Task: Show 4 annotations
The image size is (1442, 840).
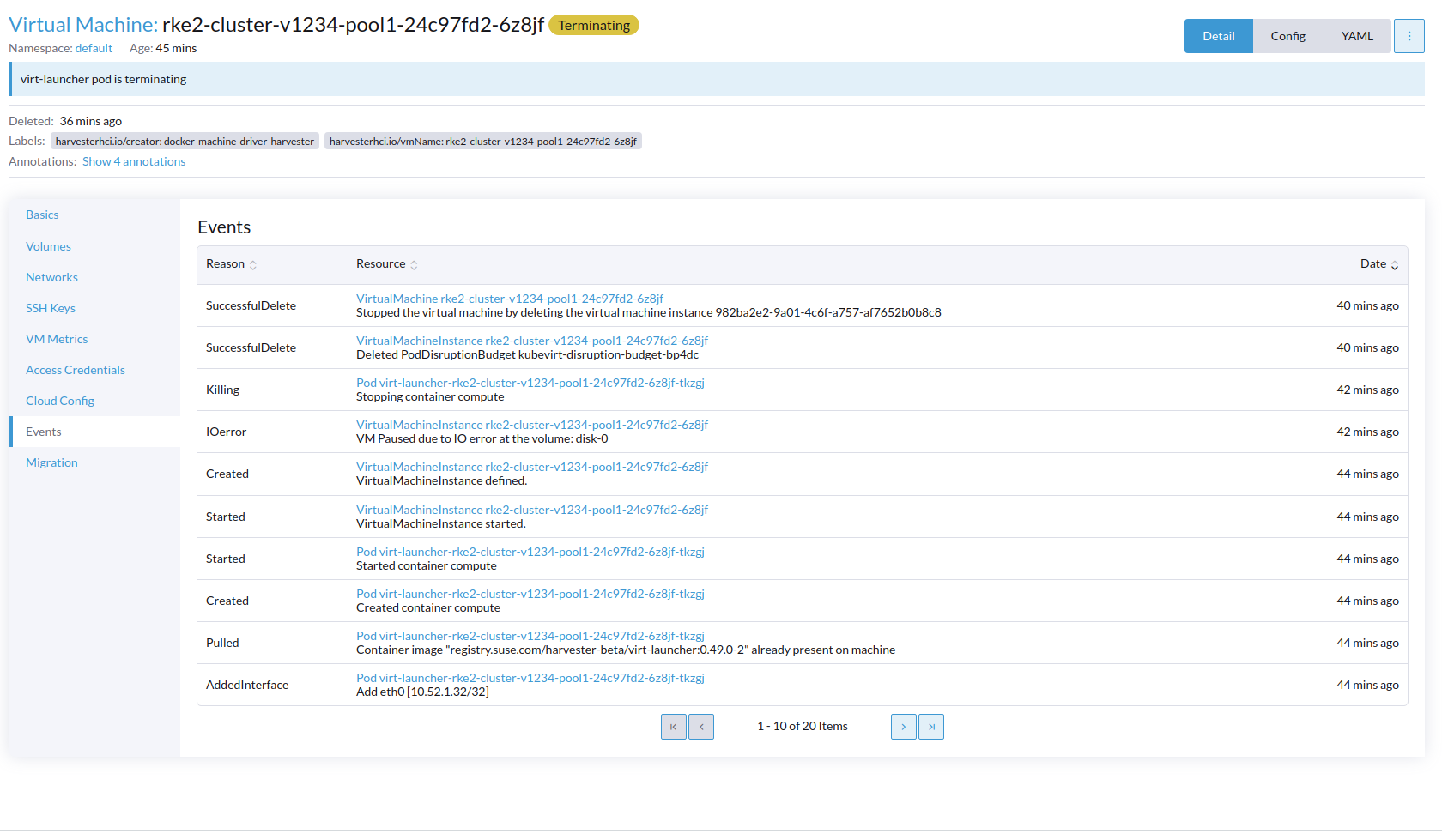Action: tap(134, 161)
